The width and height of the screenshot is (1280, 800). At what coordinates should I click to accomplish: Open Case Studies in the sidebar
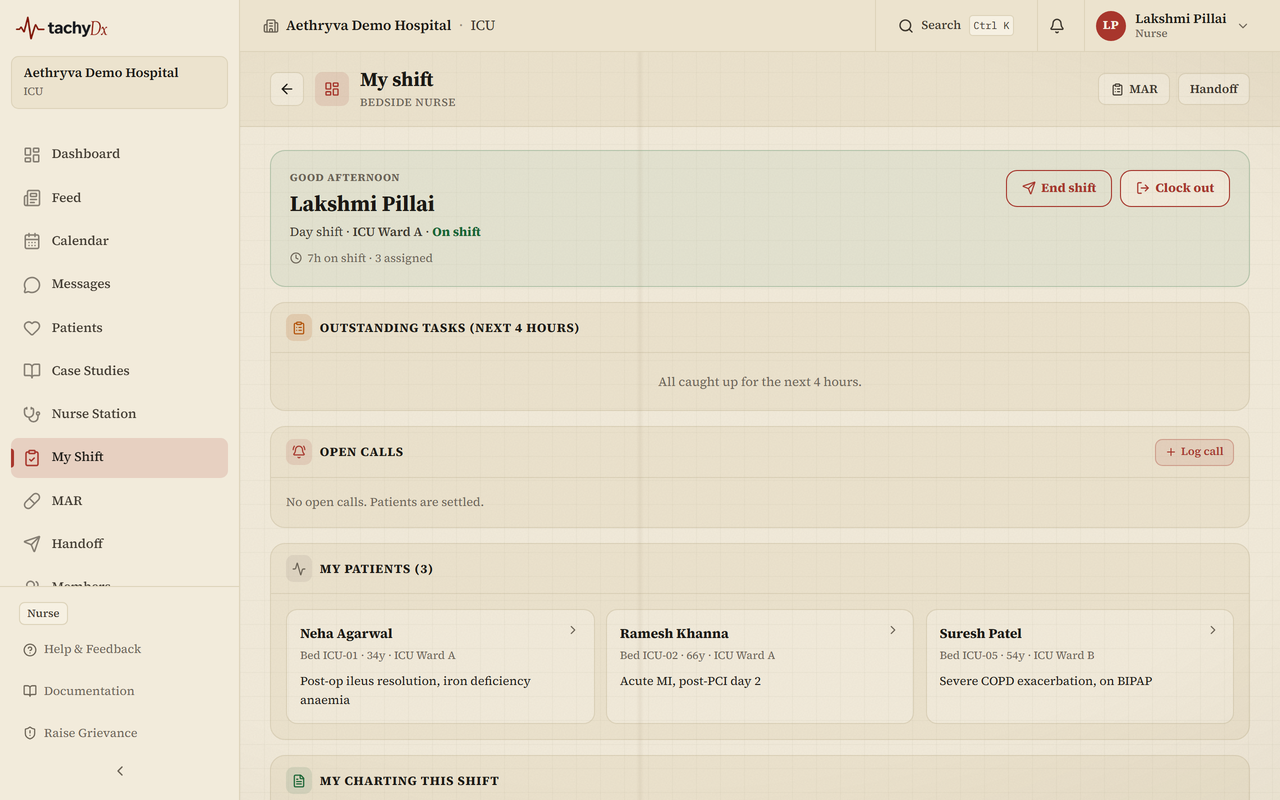[x=119, y=371]
